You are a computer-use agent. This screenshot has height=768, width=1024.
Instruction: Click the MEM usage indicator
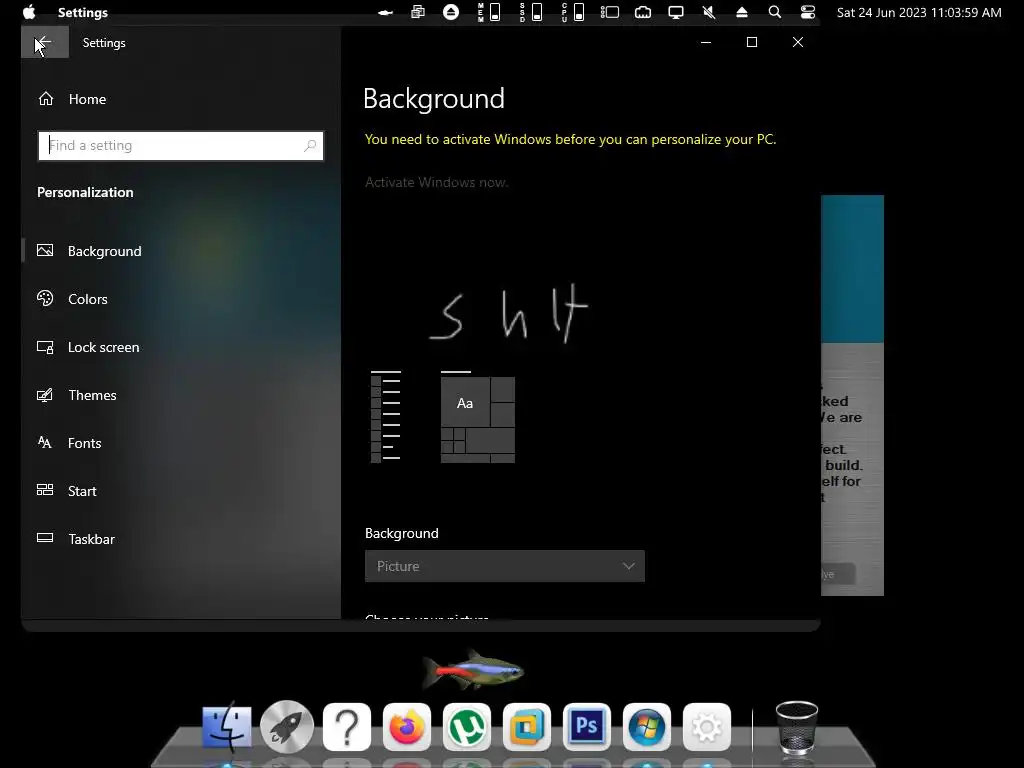[489, 12]
